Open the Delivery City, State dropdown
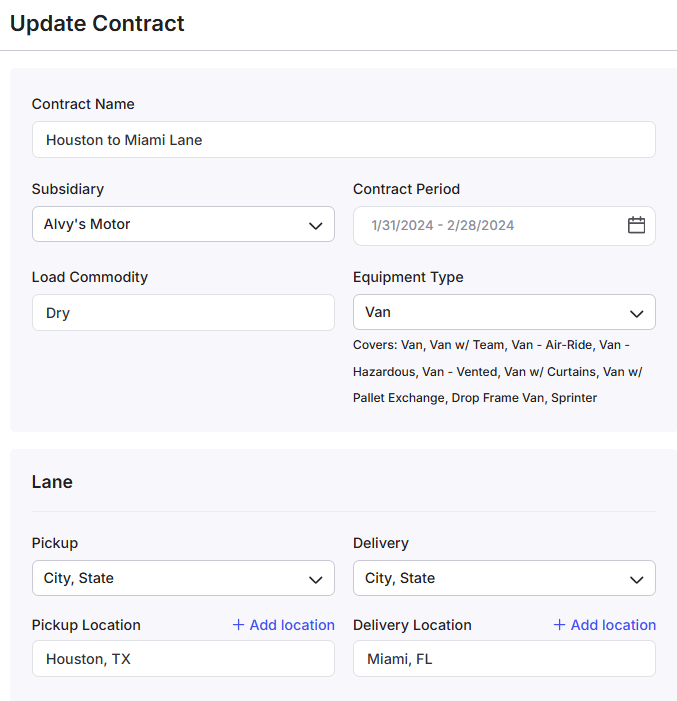Image resolution: width=677 pixels, height=701 pixels. 504,578
